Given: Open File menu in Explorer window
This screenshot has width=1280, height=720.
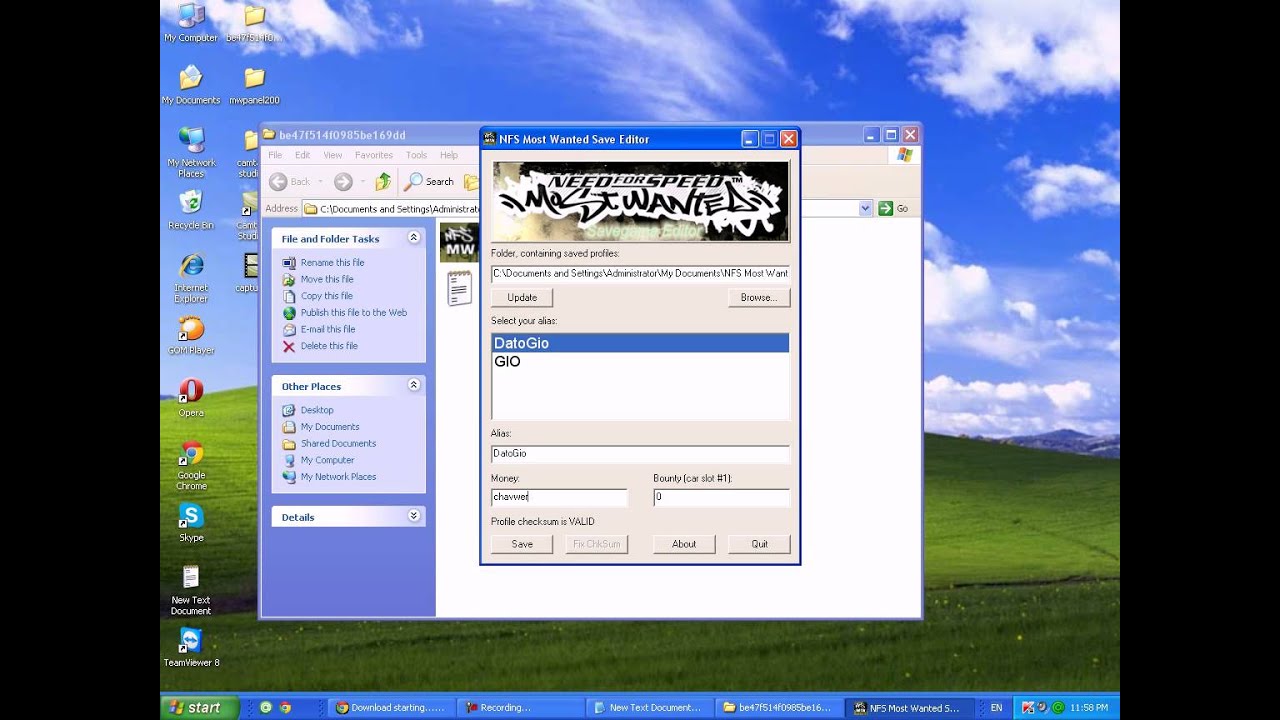Looking at the screenshot, I should click(x=275, y=155).
